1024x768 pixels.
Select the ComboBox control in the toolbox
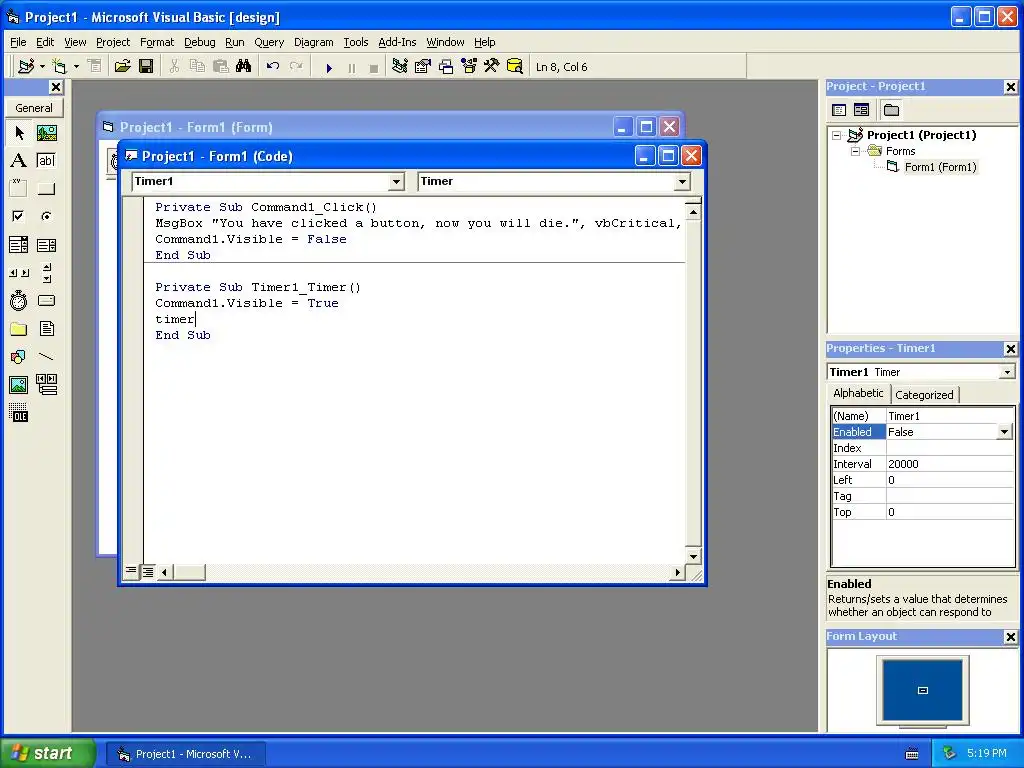pyautogui.click(x=19, y=245)
